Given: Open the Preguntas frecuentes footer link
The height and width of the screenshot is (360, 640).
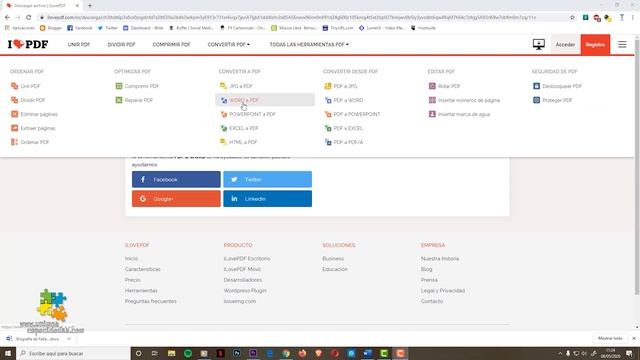Looking at the screenshot, I should (151, 301).
